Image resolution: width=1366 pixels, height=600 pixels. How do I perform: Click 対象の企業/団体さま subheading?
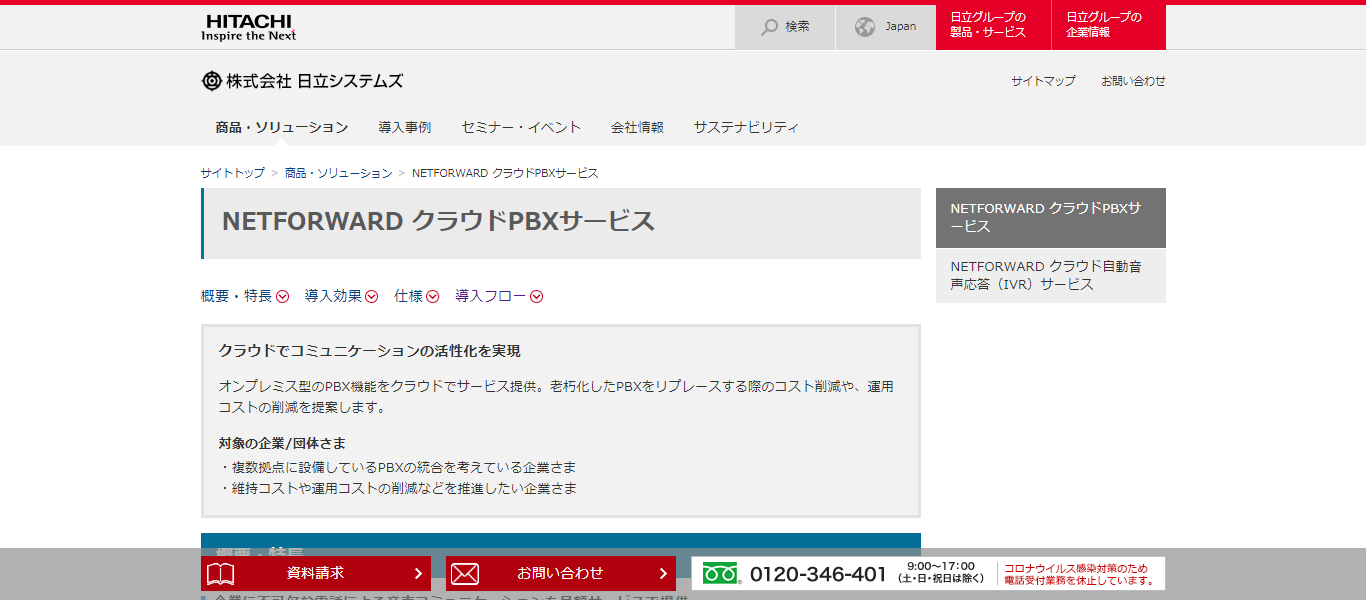(x=282, y=443)
